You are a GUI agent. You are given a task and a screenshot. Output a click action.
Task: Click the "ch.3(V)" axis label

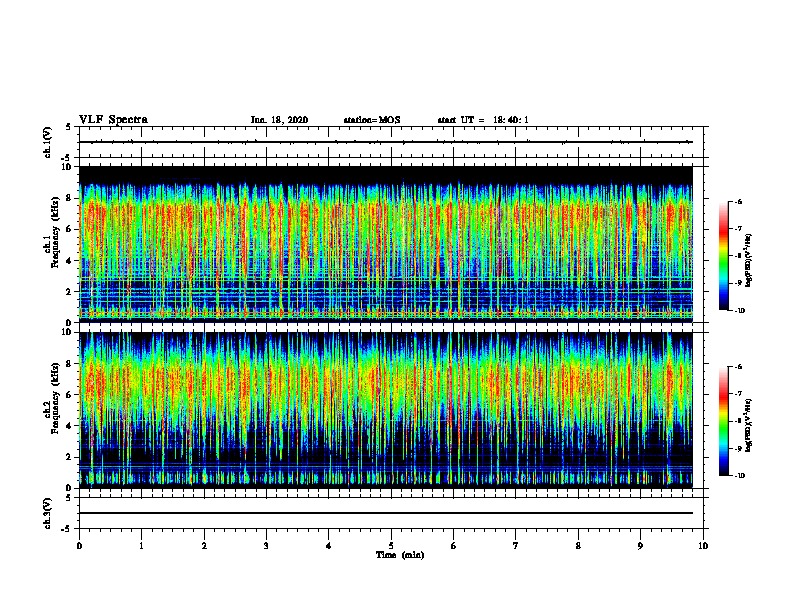click(x=48, y=513)
